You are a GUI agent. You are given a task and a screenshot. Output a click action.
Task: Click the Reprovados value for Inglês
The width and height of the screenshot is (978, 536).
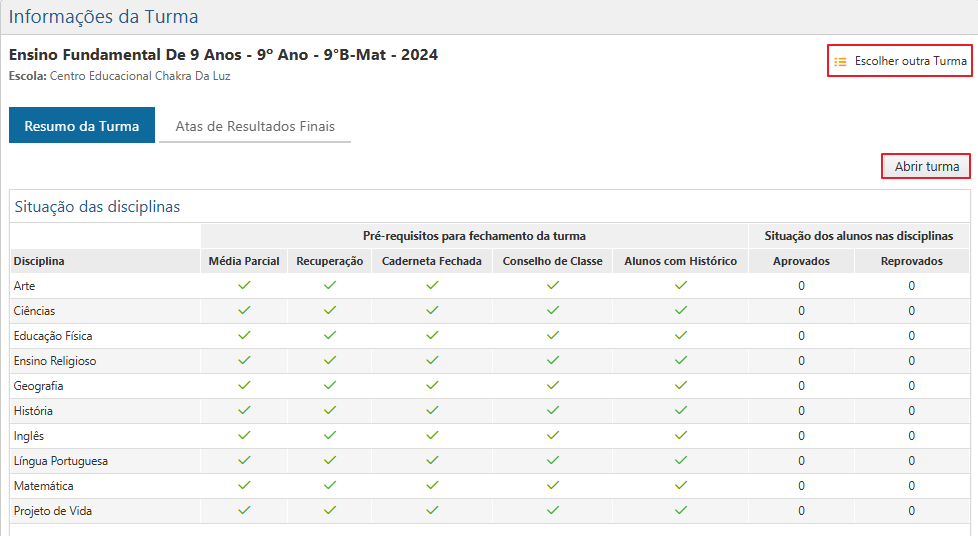pyautogui.click(x=912, y=436)
